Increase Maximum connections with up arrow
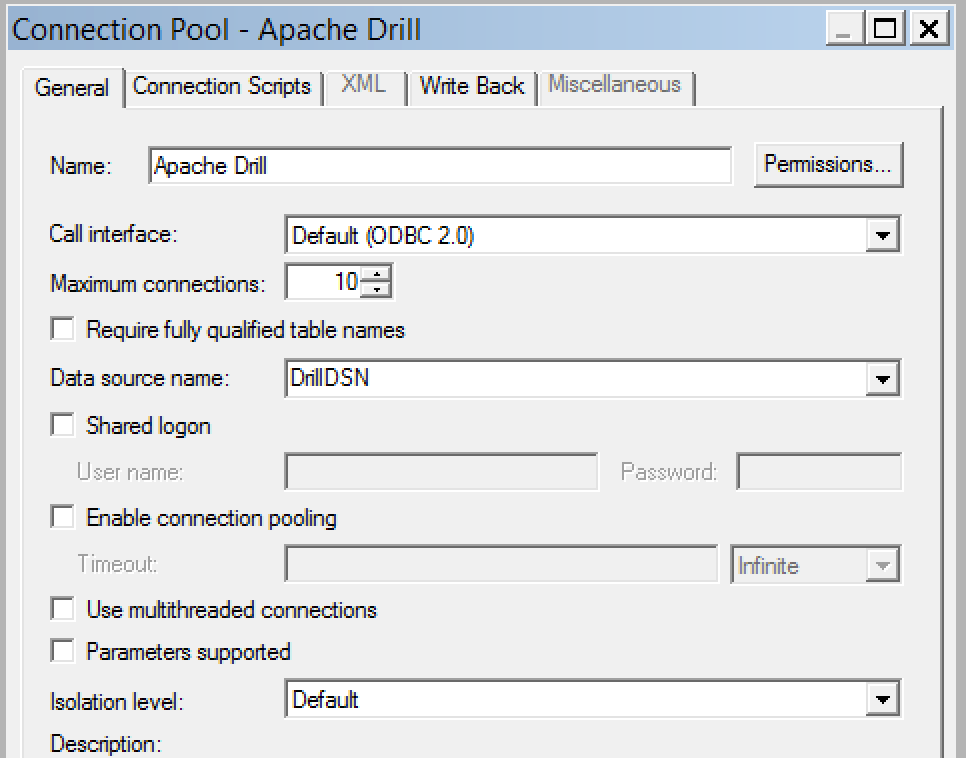966x758 pixels. 376,275
